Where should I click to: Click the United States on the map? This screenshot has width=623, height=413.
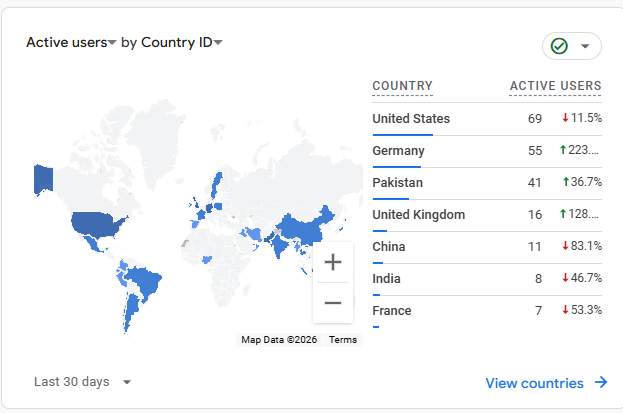pyautogui.click(x=95, y=224)
